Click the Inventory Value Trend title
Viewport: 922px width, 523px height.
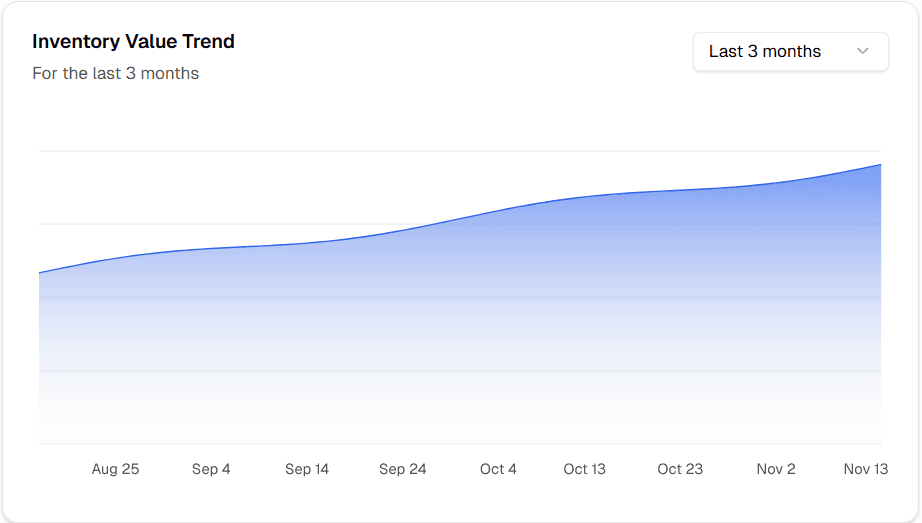coord(133,42)
